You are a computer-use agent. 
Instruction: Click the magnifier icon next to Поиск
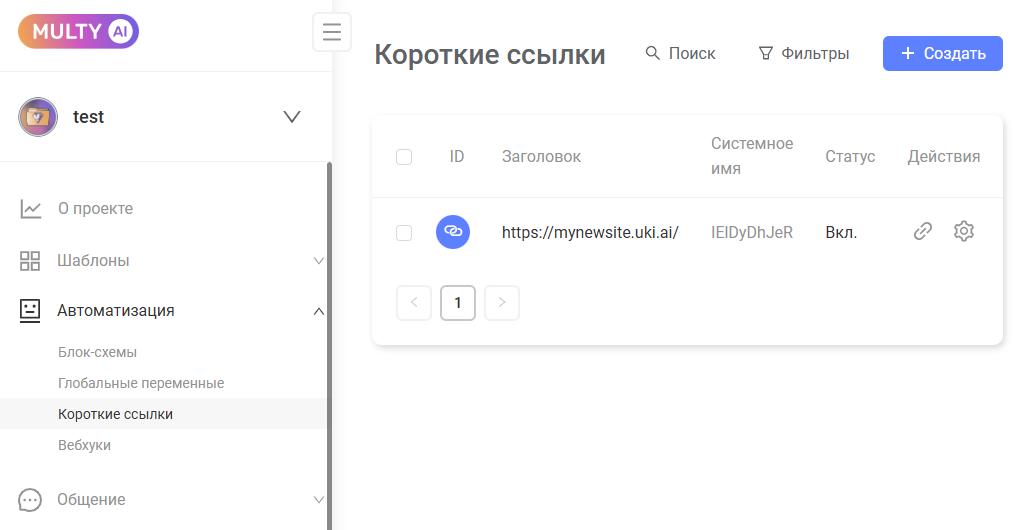point(652,53)
